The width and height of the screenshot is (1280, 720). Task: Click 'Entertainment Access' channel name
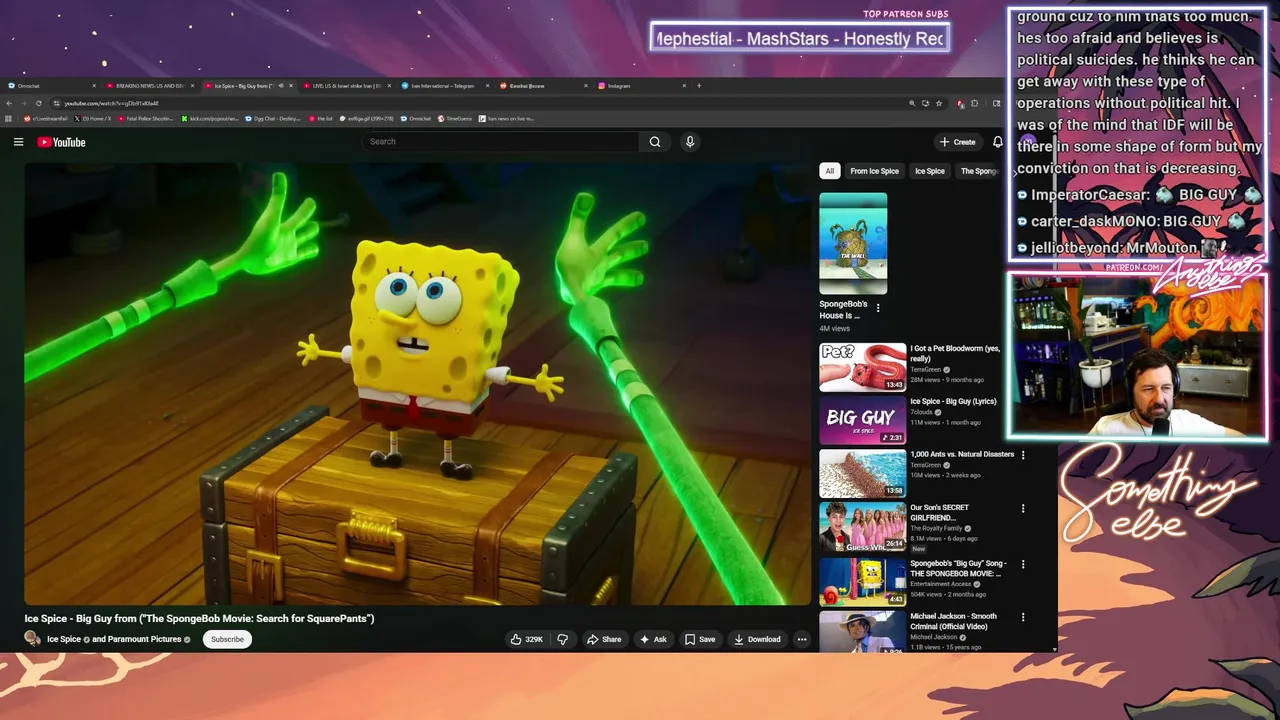pos(940,584)
